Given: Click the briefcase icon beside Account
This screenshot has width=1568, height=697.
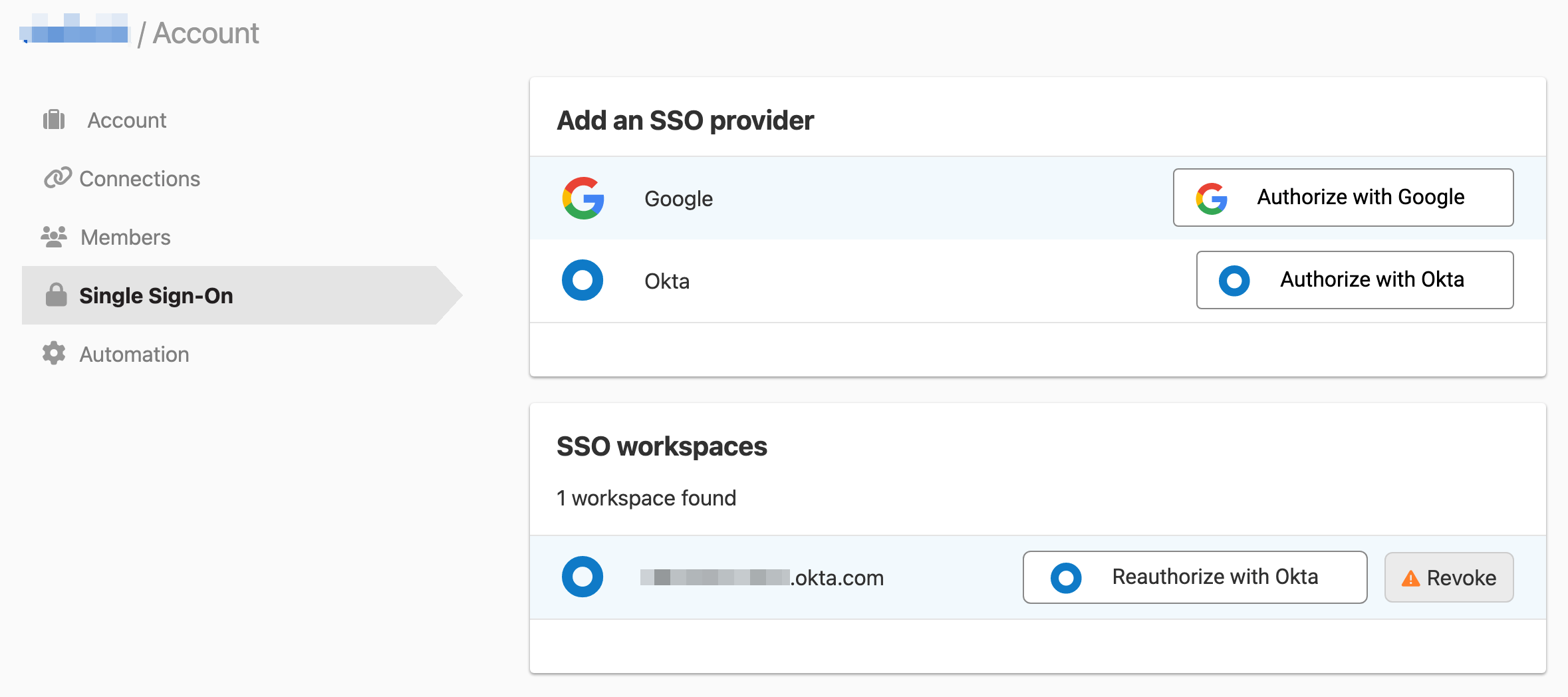Looking at the screenshot, I should click(53, 120).
